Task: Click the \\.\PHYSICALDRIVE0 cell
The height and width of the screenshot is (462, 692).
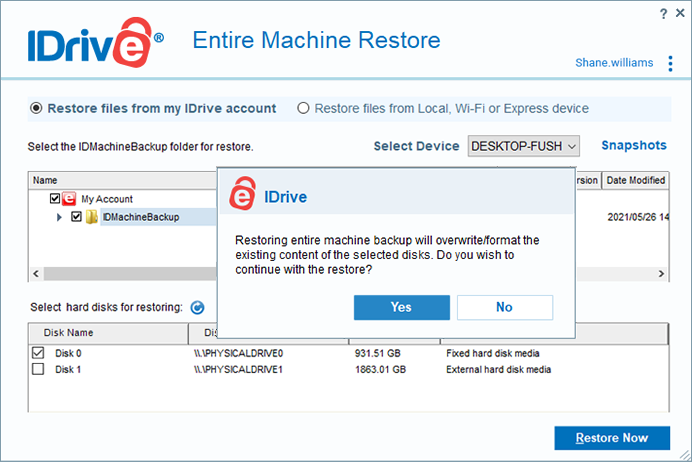Action: (x=238, y=353)
